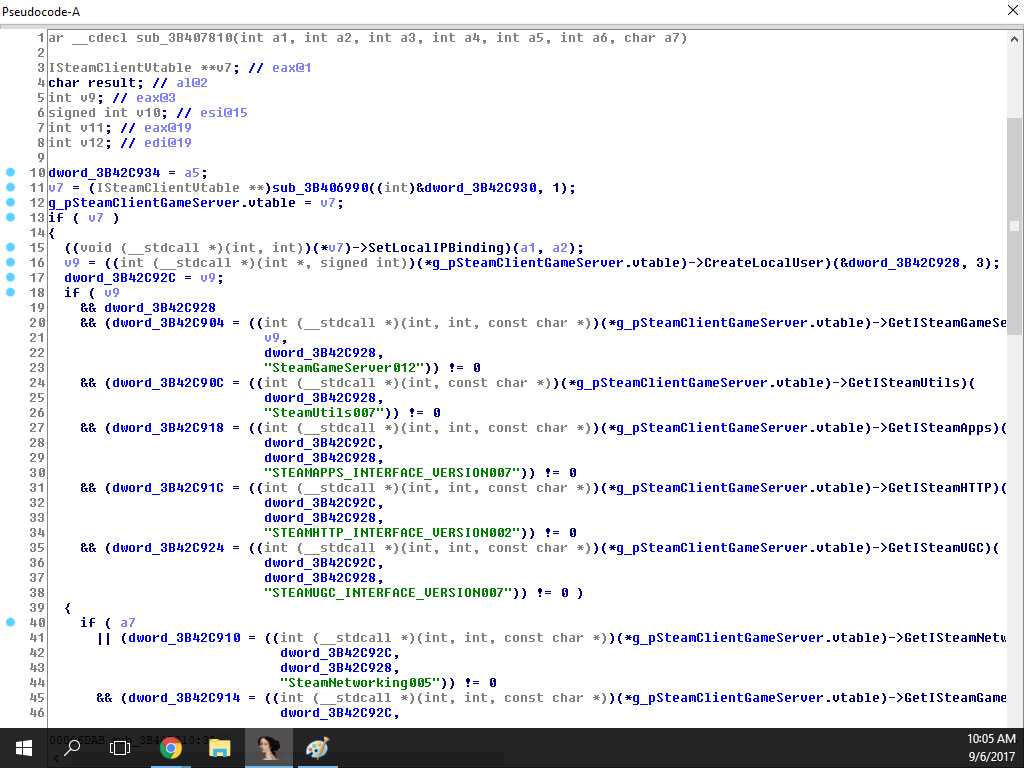The height and width of the screenshot is (768, 1024).
Task: Click esi@15 comment on line 6
Action: coord(224,113)
